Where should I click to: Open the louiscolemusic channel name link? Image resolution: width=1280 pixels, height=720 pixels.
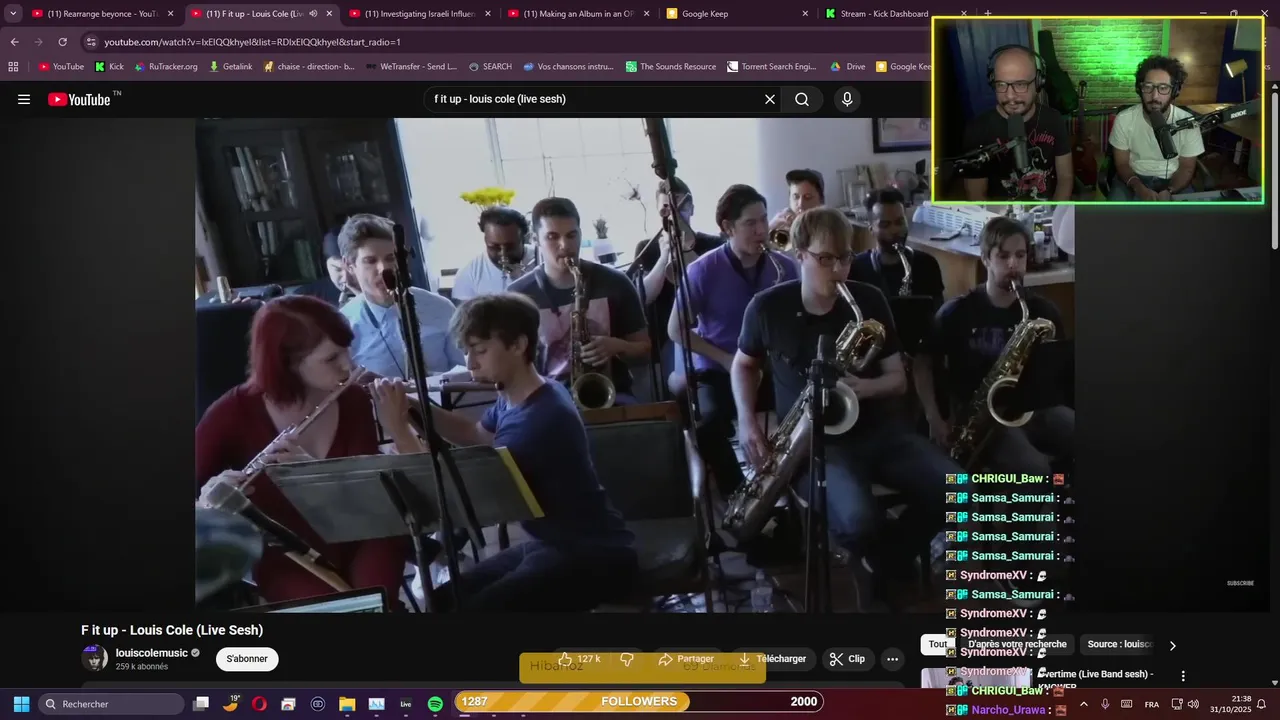coord(151,653)
